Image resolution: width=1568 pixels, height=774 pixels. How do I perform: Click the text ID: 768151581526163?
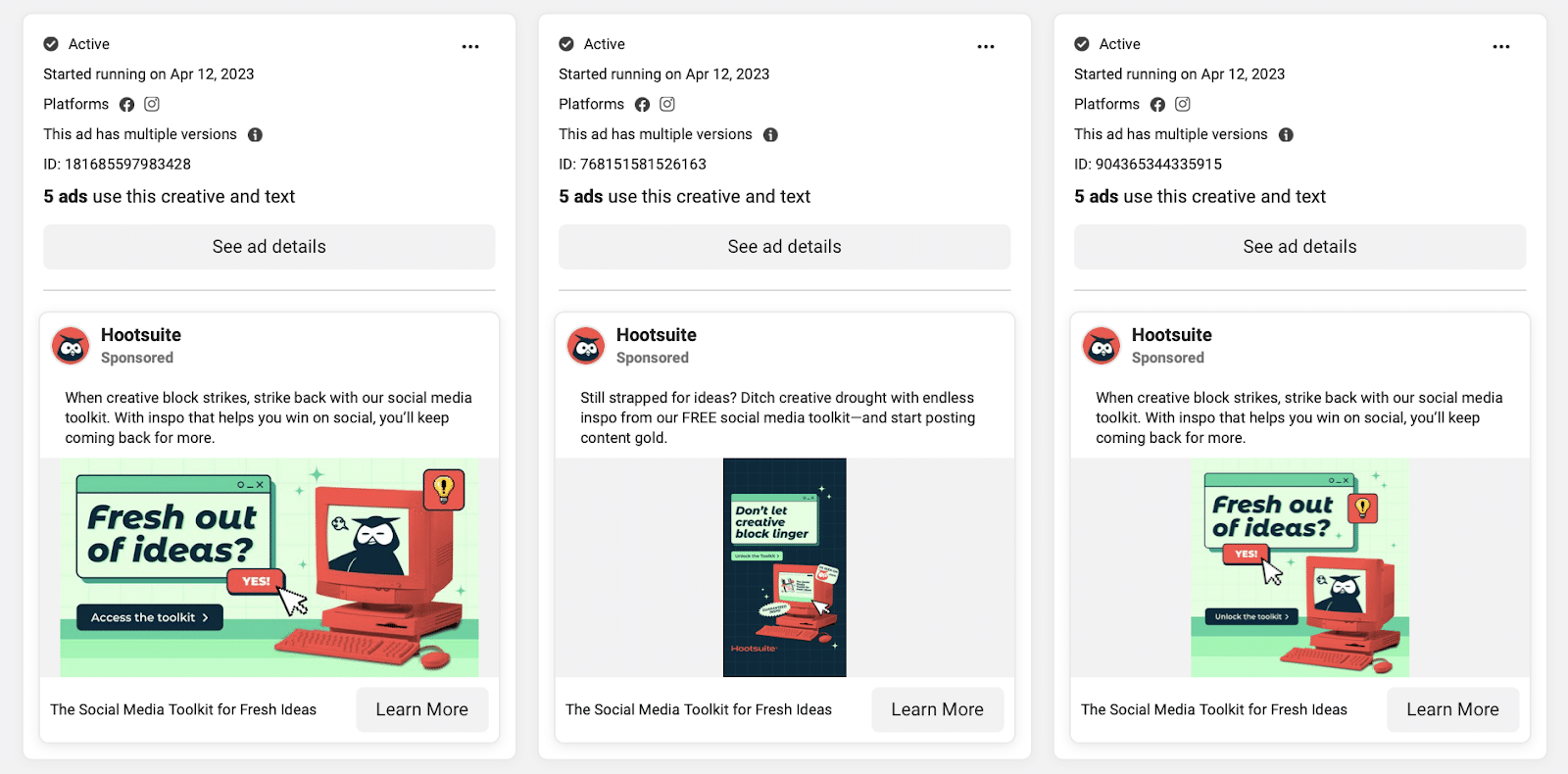pos(633,165)
